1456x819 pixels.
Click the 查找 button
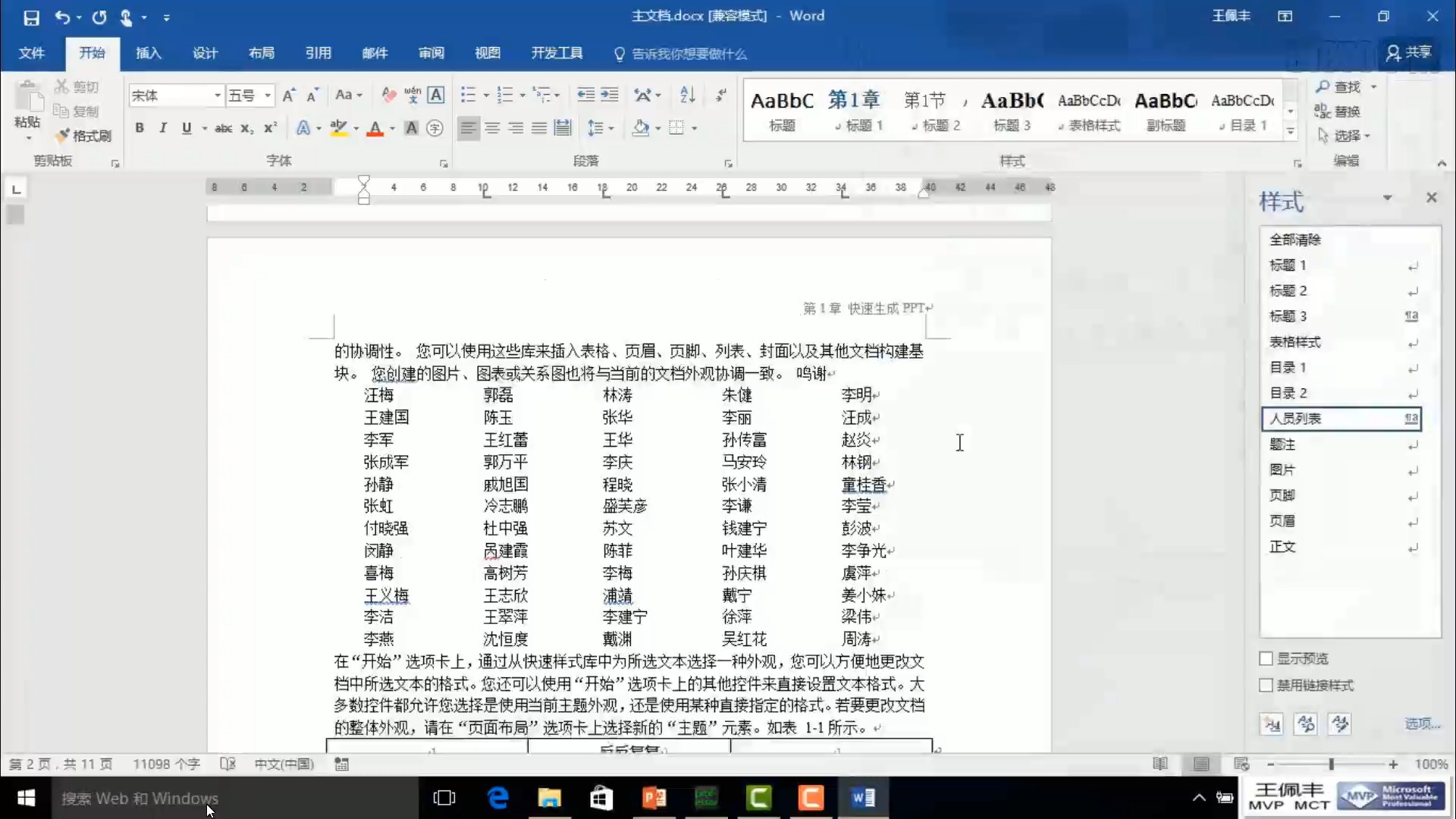(1339, 87)
